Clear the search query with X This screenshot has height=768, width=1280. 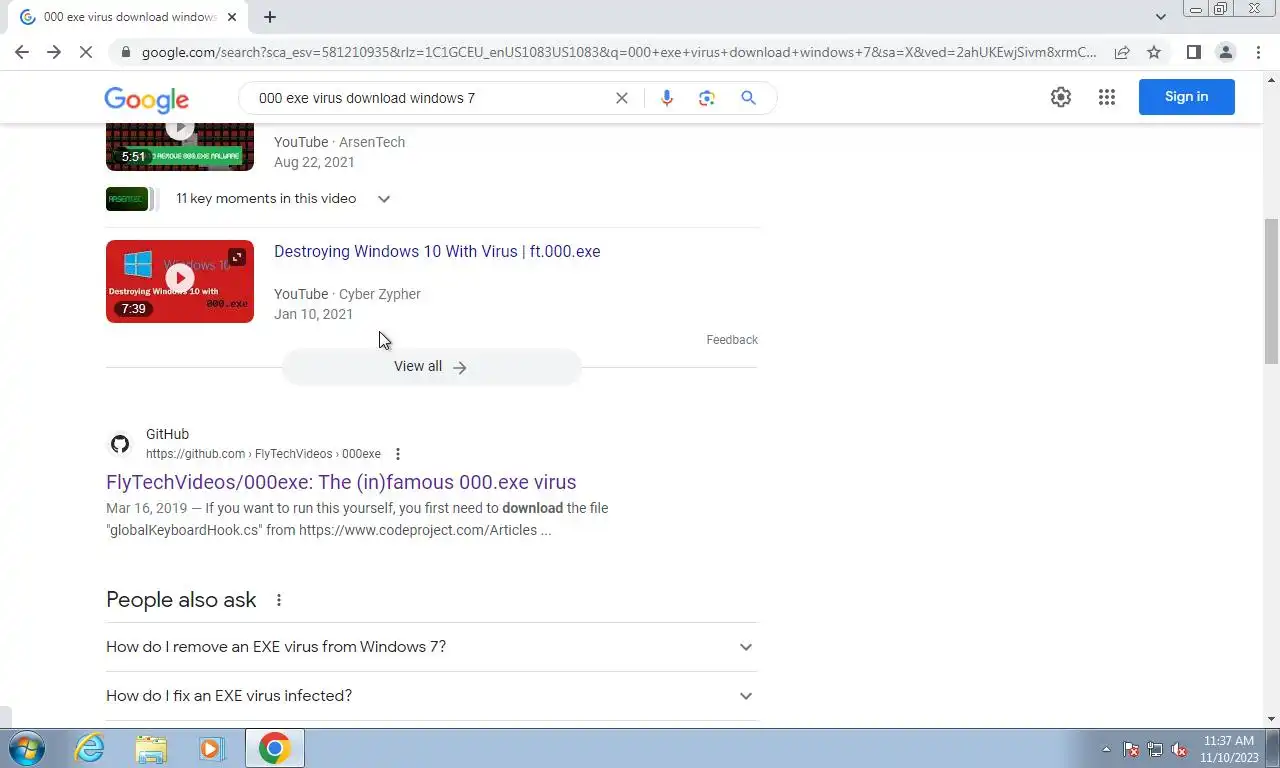point(622,98)
